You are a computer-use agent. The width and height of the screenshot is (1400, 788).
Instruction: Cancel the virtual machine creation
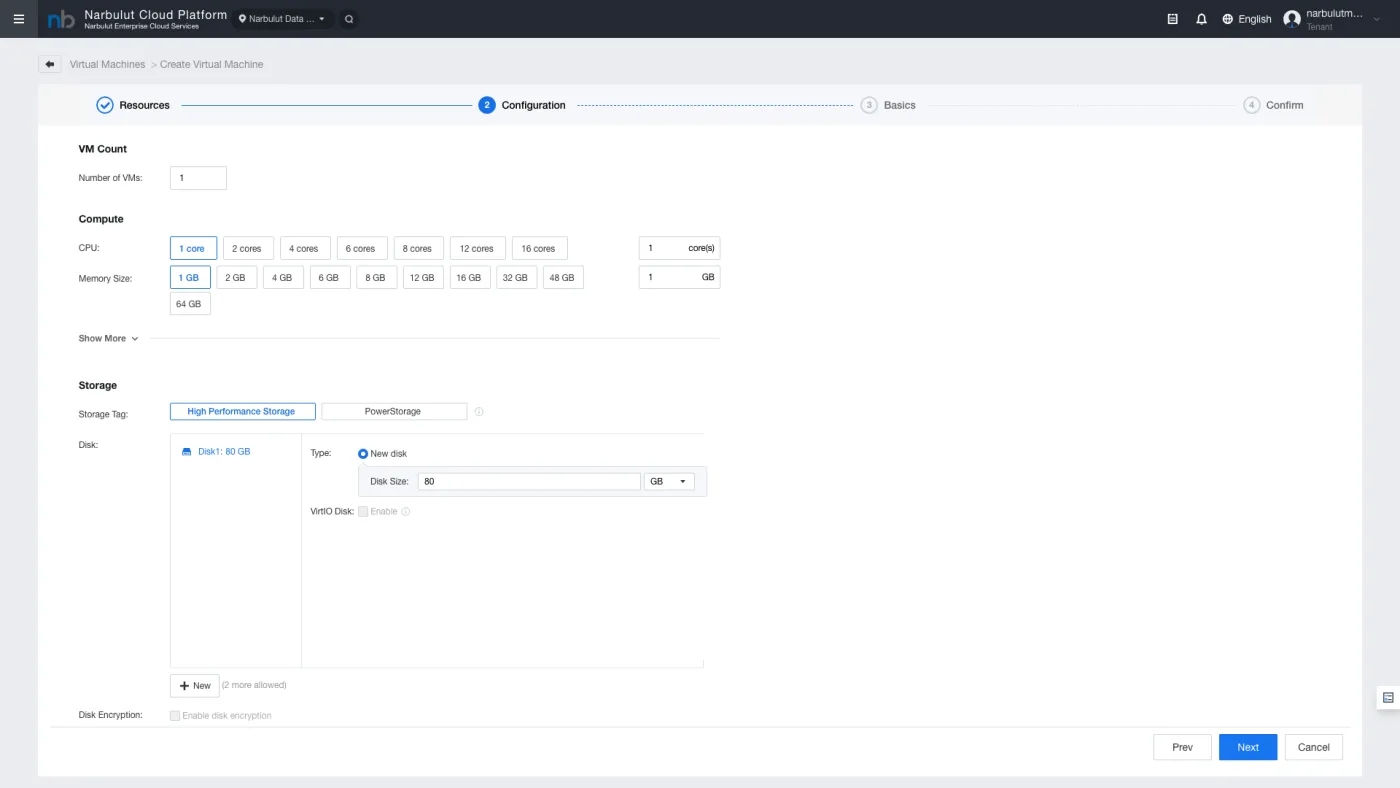[1314, 747]
